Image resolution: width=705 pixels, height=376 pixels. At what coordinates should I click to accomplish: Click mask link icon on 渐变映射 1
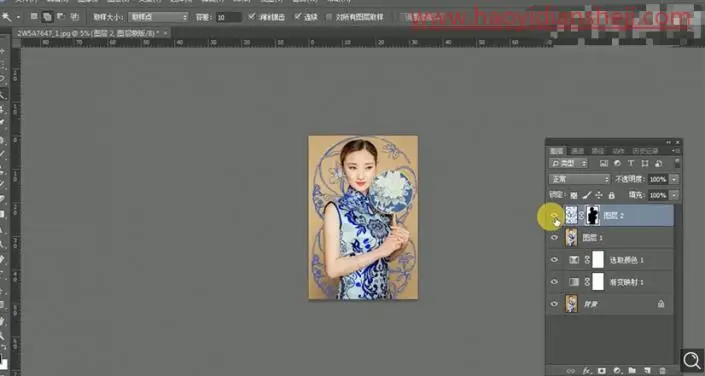coord(587,282)
